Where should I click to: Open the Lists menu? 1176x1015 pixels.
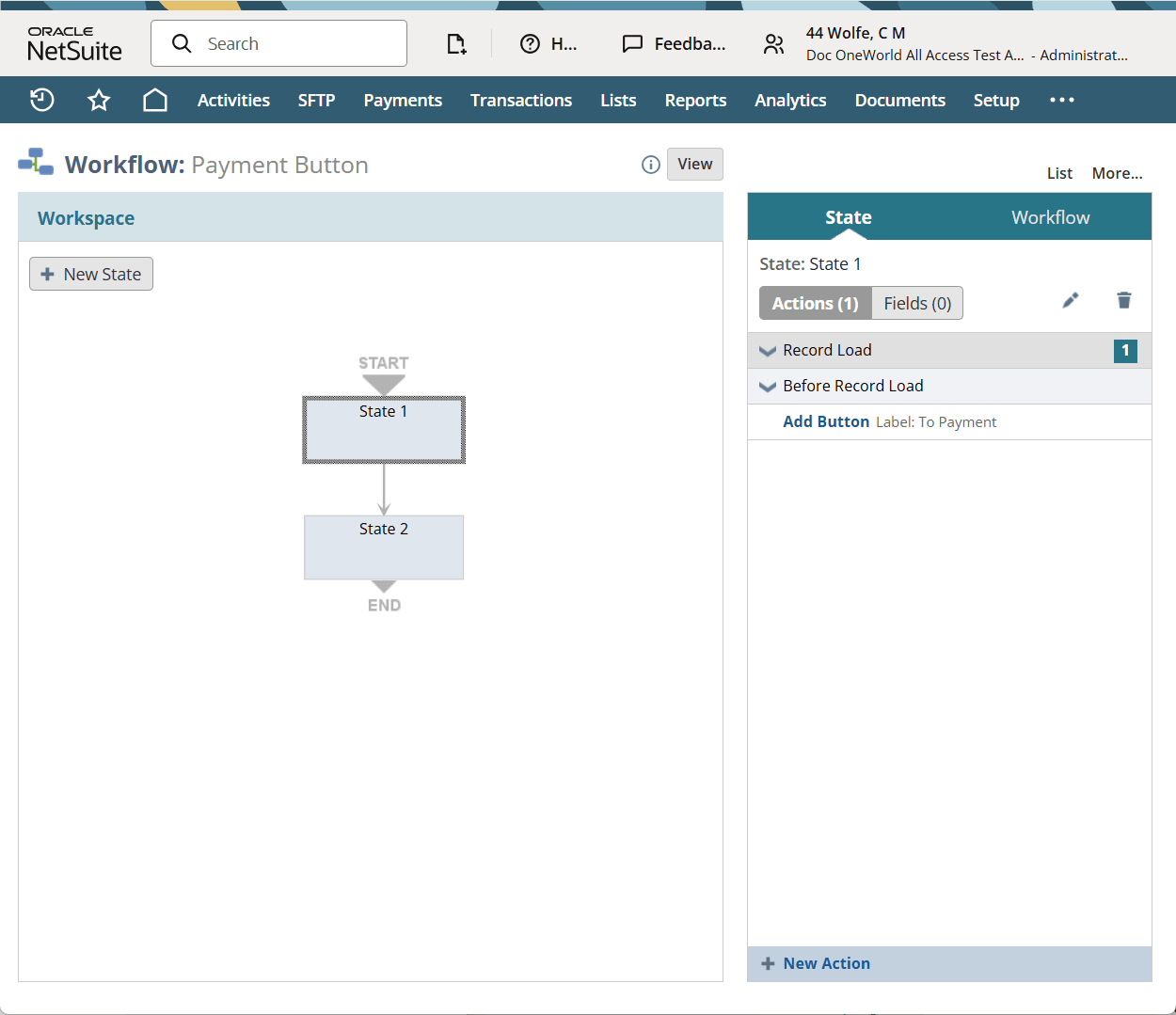tap(618, 100)
